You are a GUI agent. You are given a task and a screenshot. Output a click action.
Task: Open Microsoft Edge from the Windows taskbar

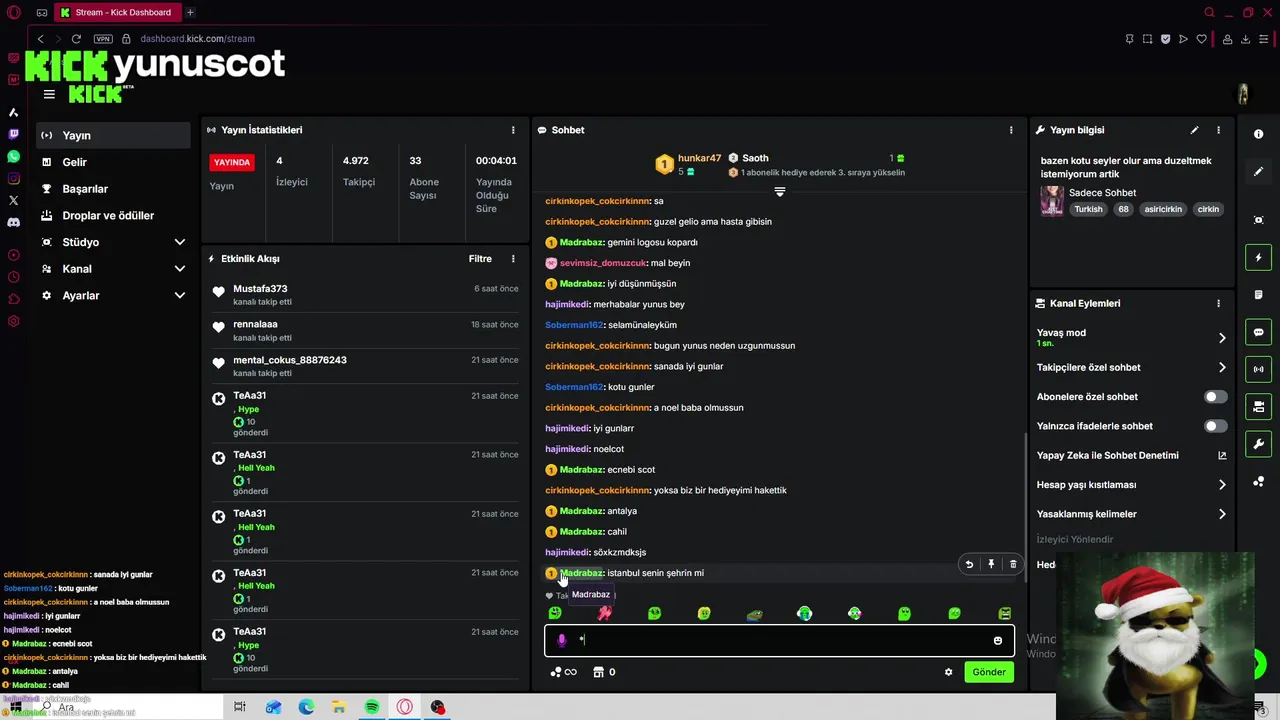click(306, 707)
